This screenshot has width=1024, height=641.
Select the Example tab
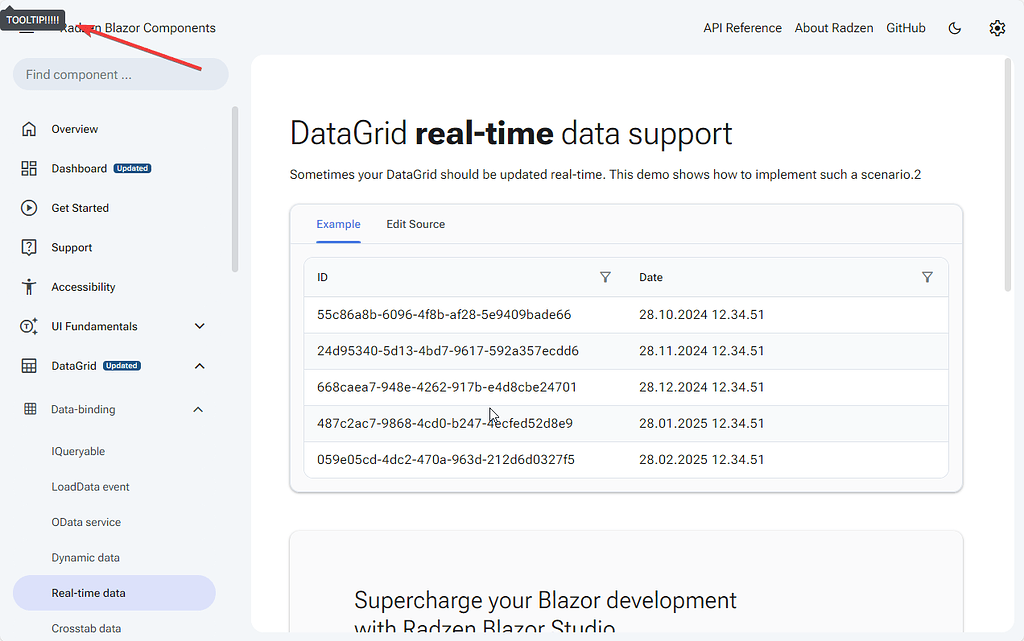tap(338, 224)
